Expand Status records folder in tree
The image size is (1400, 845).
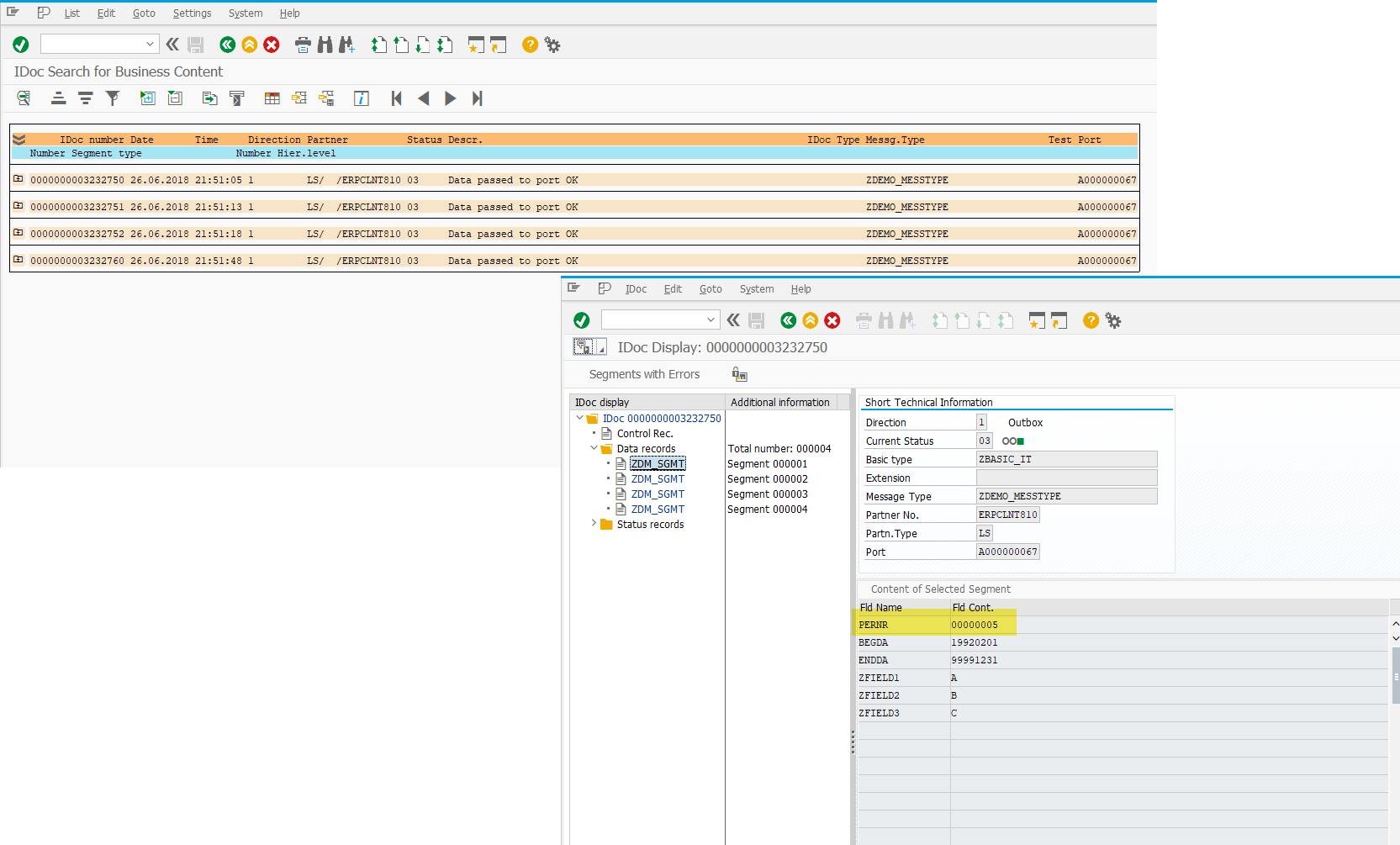click(x=594, y=523)
